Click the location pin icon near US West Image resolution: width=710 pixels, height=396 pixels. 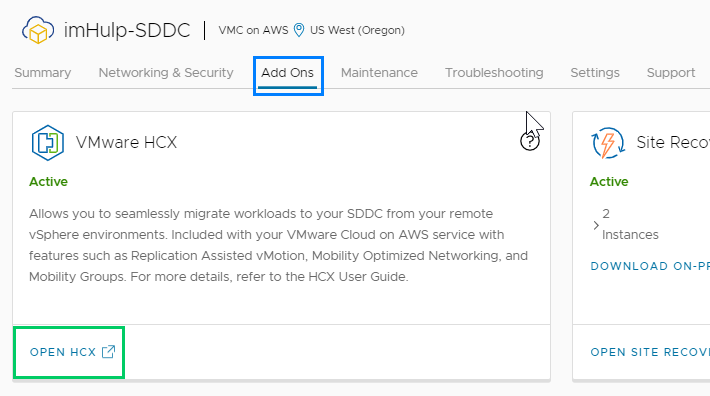tap(299, 30)
